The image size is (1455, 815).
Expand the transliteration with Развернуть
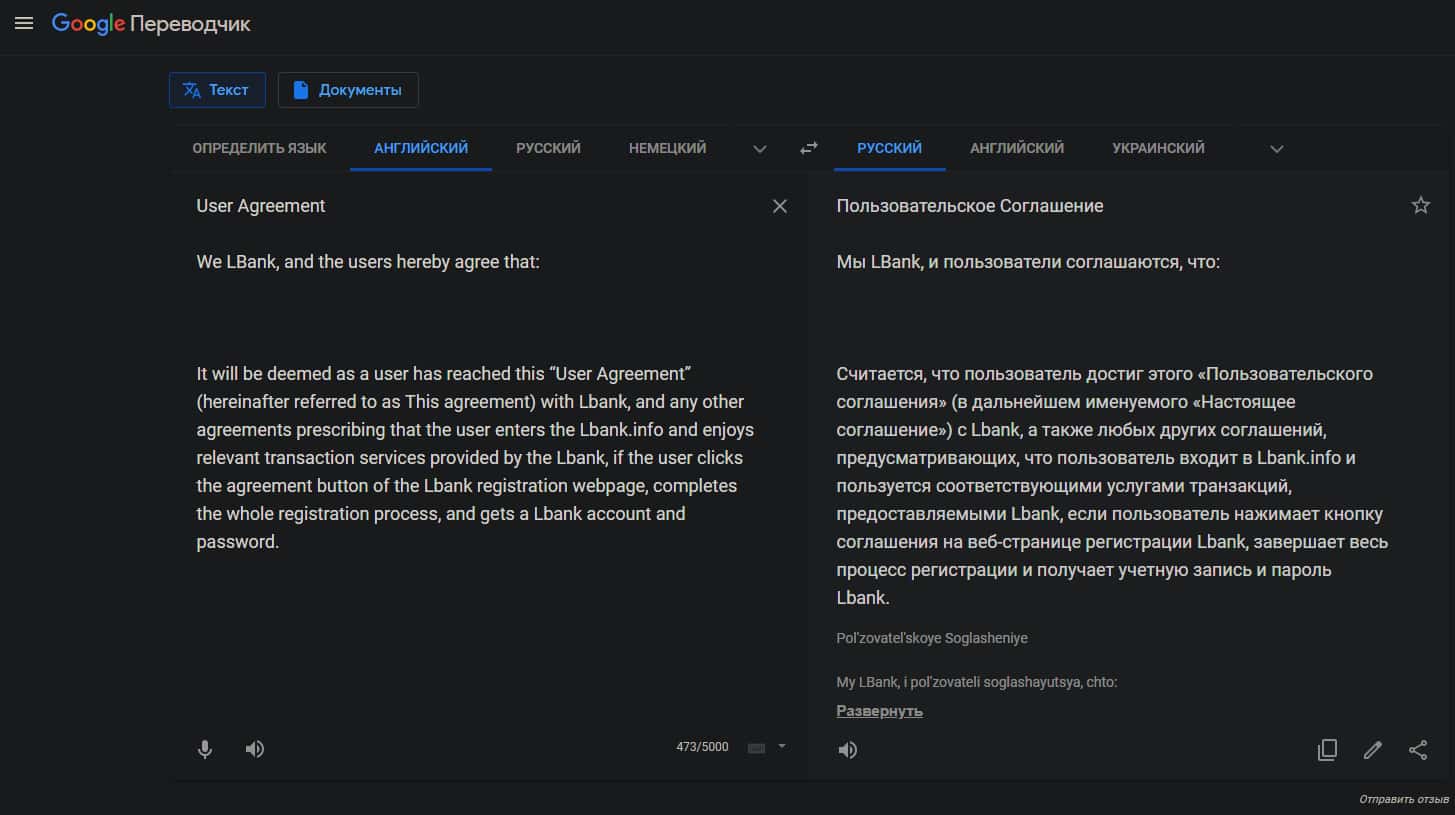click(x=879, y=711)
